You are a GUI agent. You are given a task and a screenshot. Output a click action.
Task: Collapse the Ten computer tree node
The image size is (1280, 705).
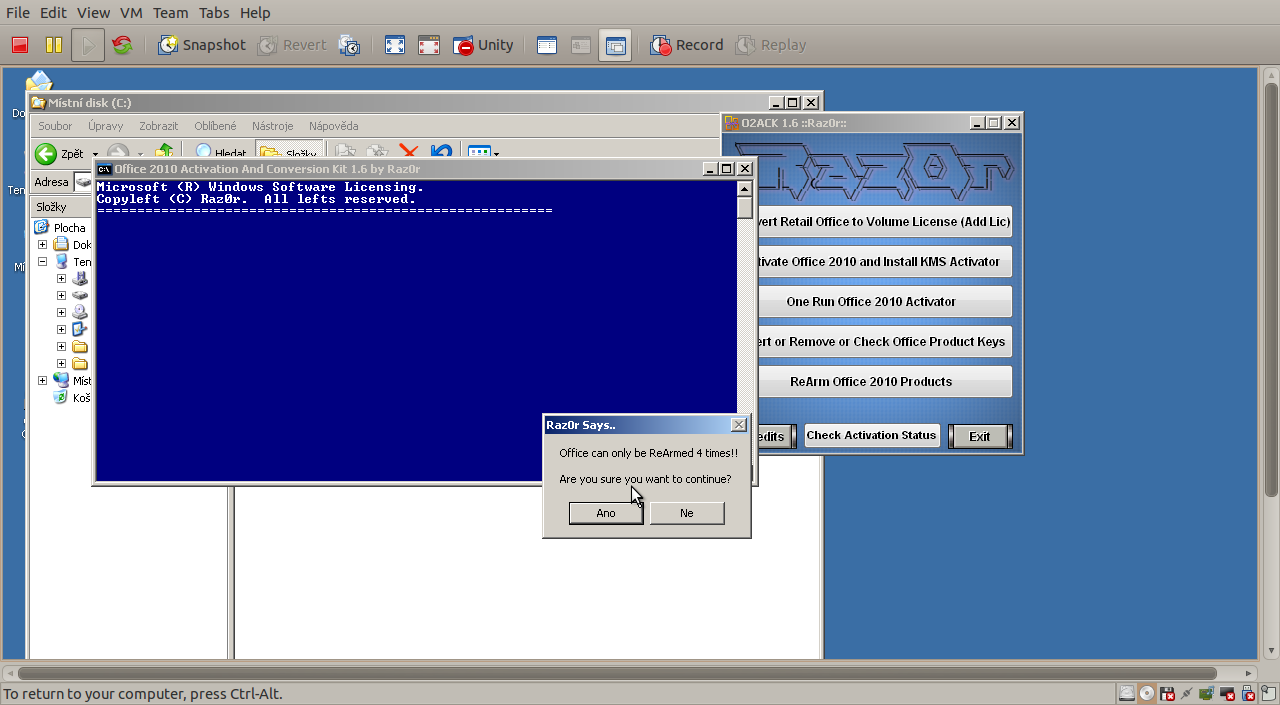pos(43,262)
